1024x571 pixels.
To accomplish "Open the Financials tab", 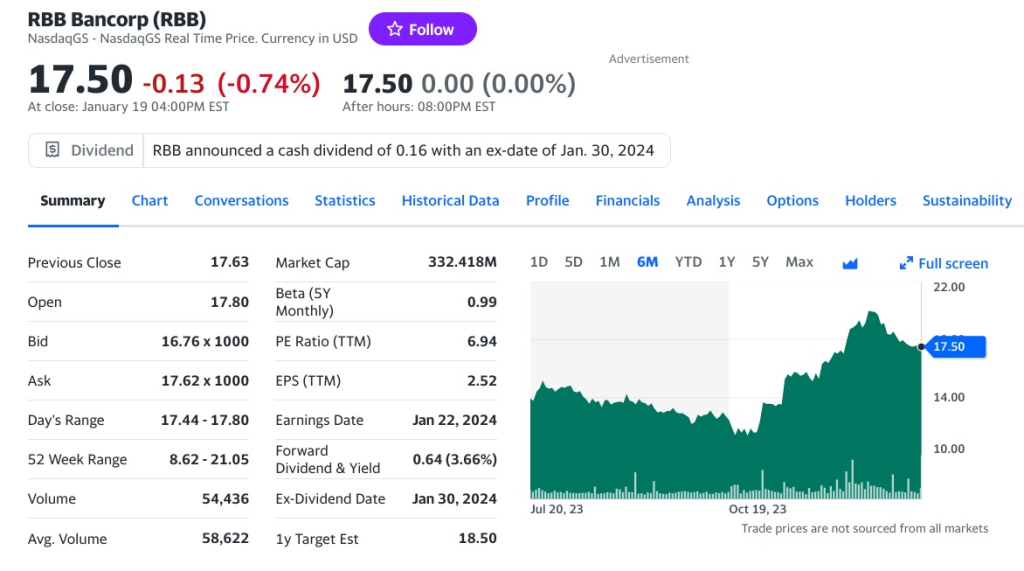I will tap(627, 201).
